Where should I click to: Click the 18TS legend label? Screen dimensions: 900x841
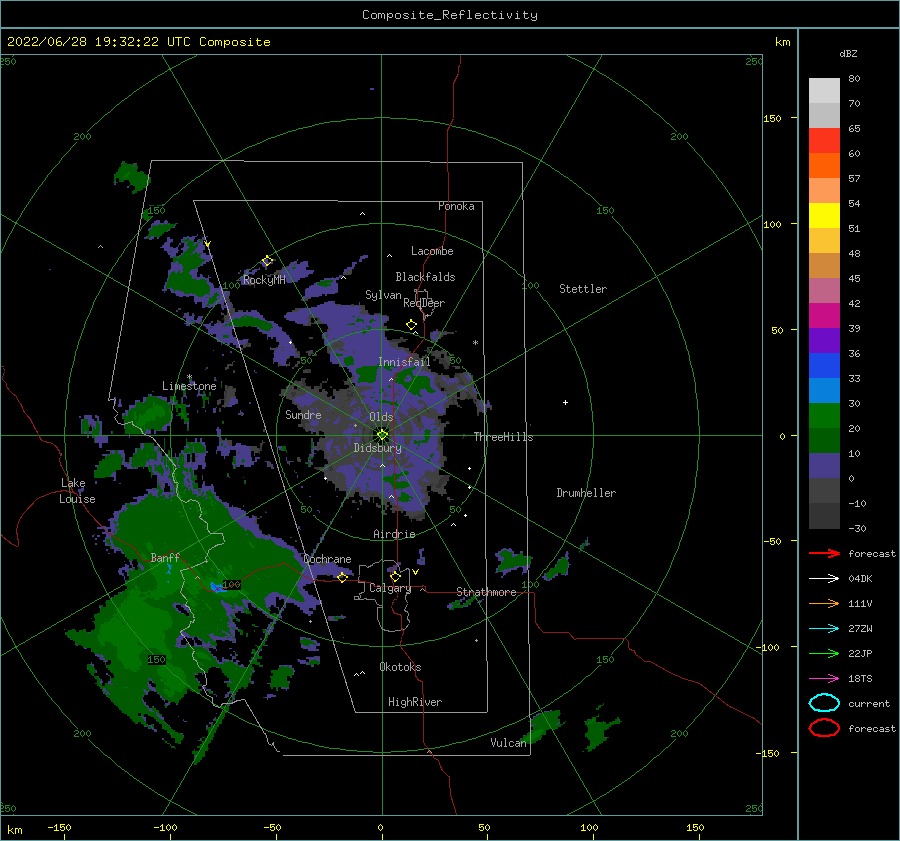tap(860, 679)
